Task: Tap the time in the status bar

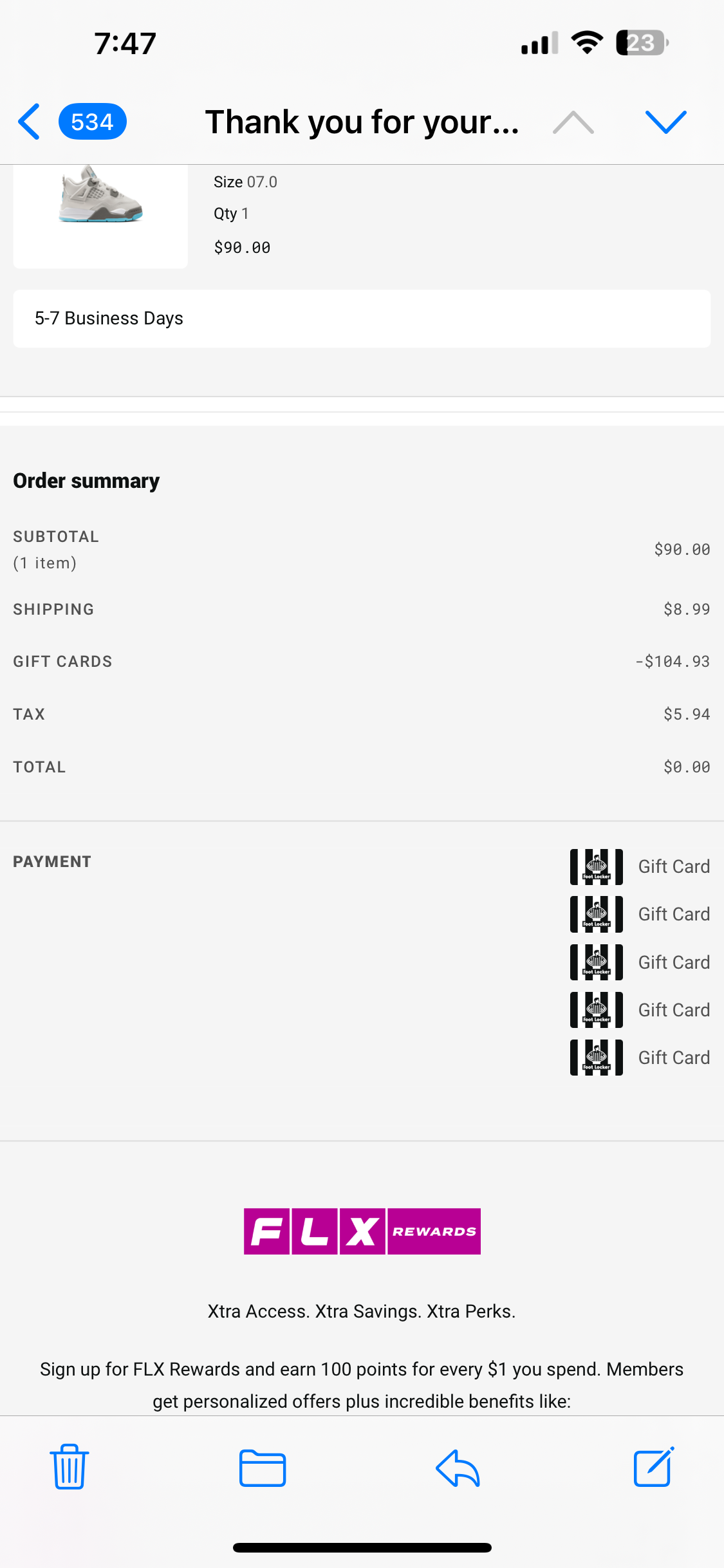Action: point(125,43)
